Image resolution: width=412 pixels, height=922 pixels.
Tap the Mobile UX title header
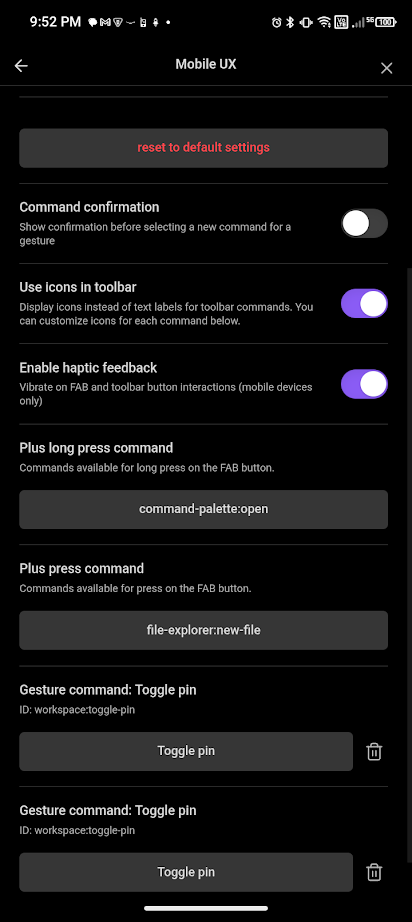[206, 65]
